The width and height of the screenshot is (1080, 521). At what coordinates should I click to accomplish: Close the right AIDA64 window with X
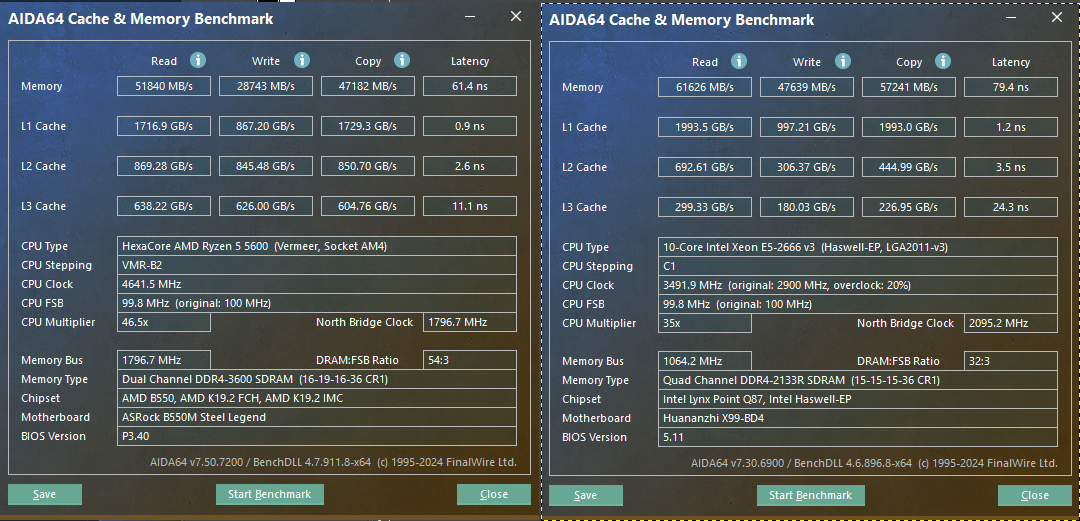1057,17
